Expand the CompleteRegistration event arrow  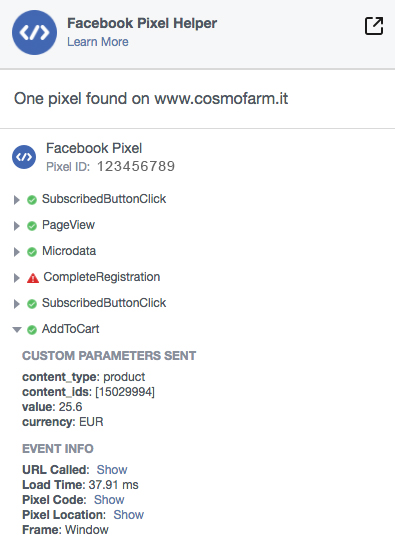pyautogui.click(x=16, y=278)
